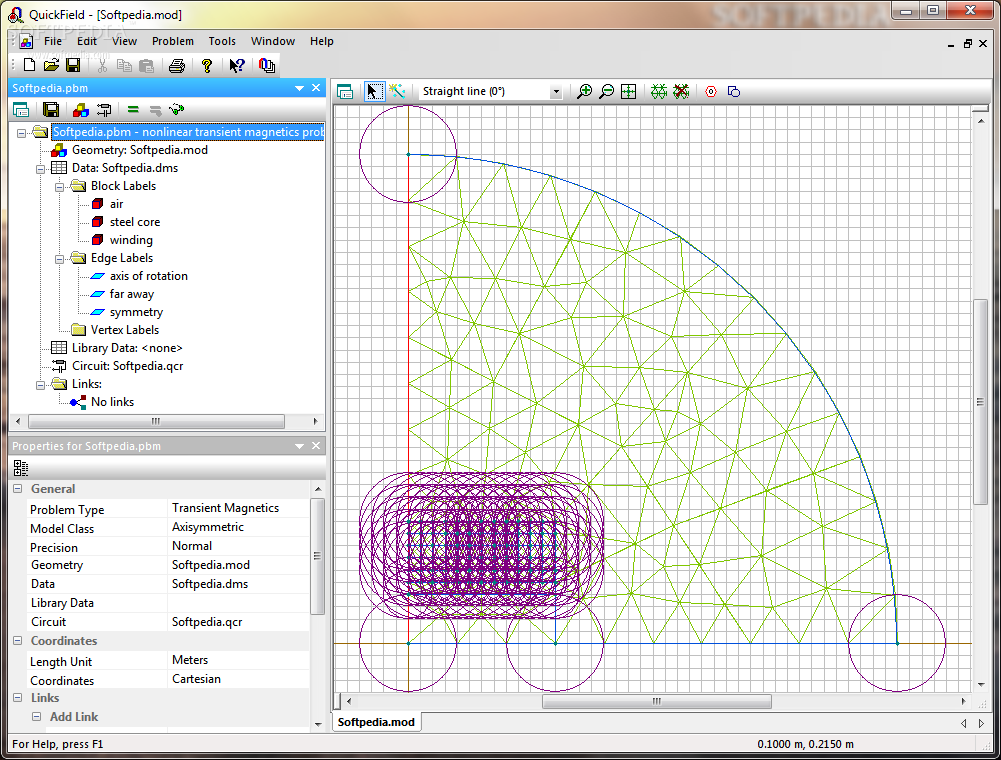Open the File menu

(x=53, y=42)
